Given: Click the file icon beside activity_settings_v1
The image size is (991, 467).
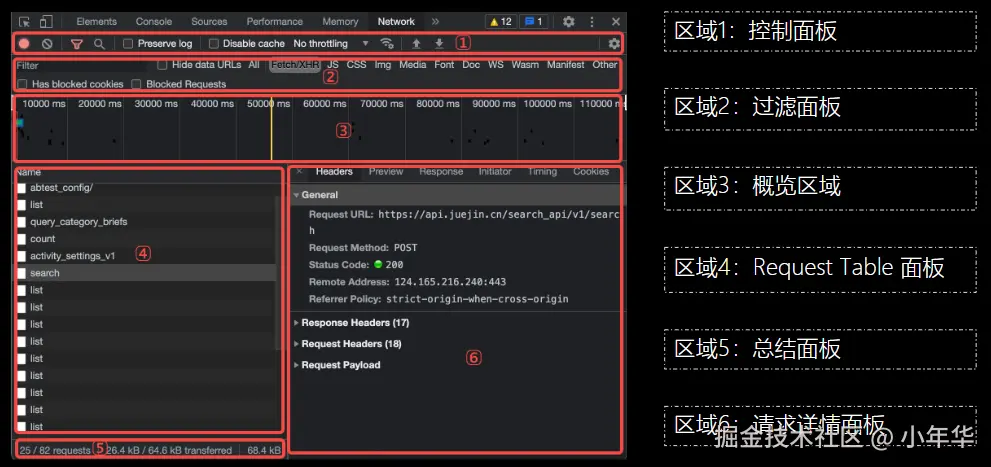Looking at the screenshot, I should click(x=21, y=256).
